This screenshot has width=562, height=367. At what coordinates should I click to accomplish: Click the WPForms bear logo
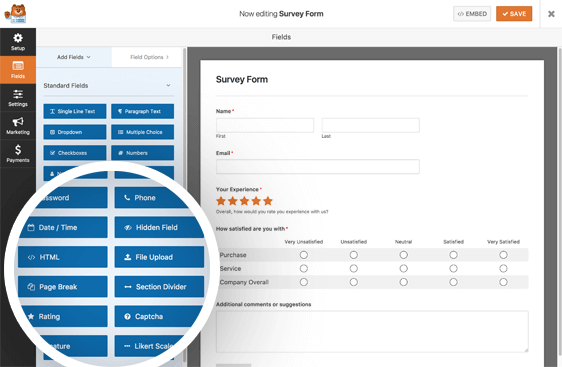point(15,14)
